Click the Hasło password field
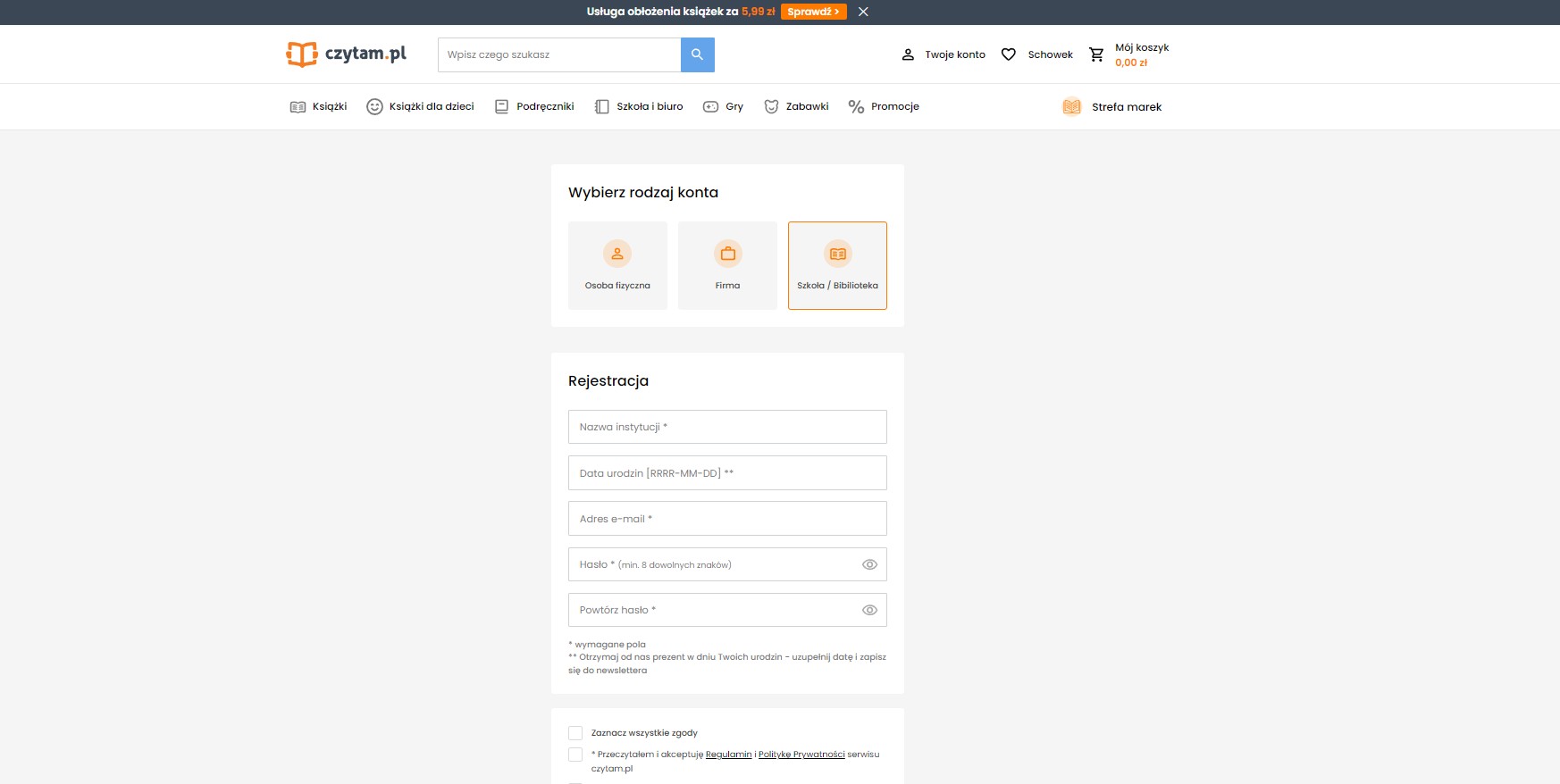 point(727,564)
